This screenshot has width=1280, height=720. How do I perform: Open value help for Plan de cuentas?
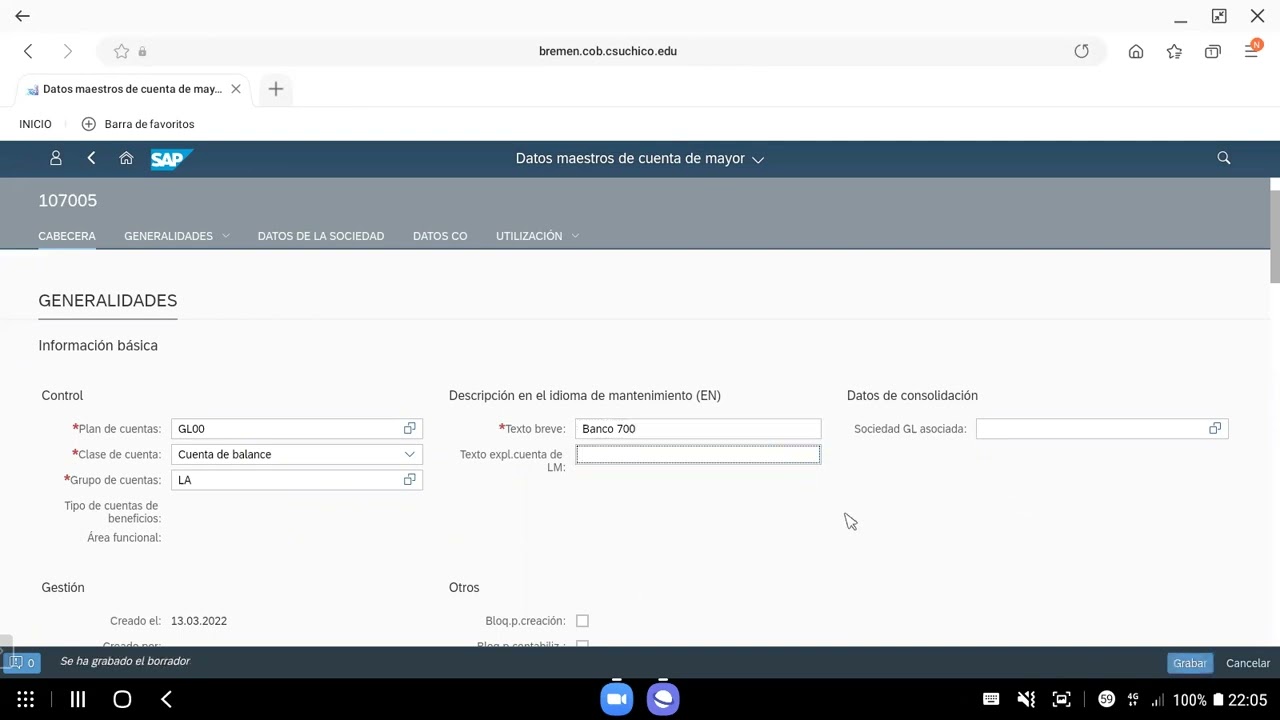tap(409, 428)
